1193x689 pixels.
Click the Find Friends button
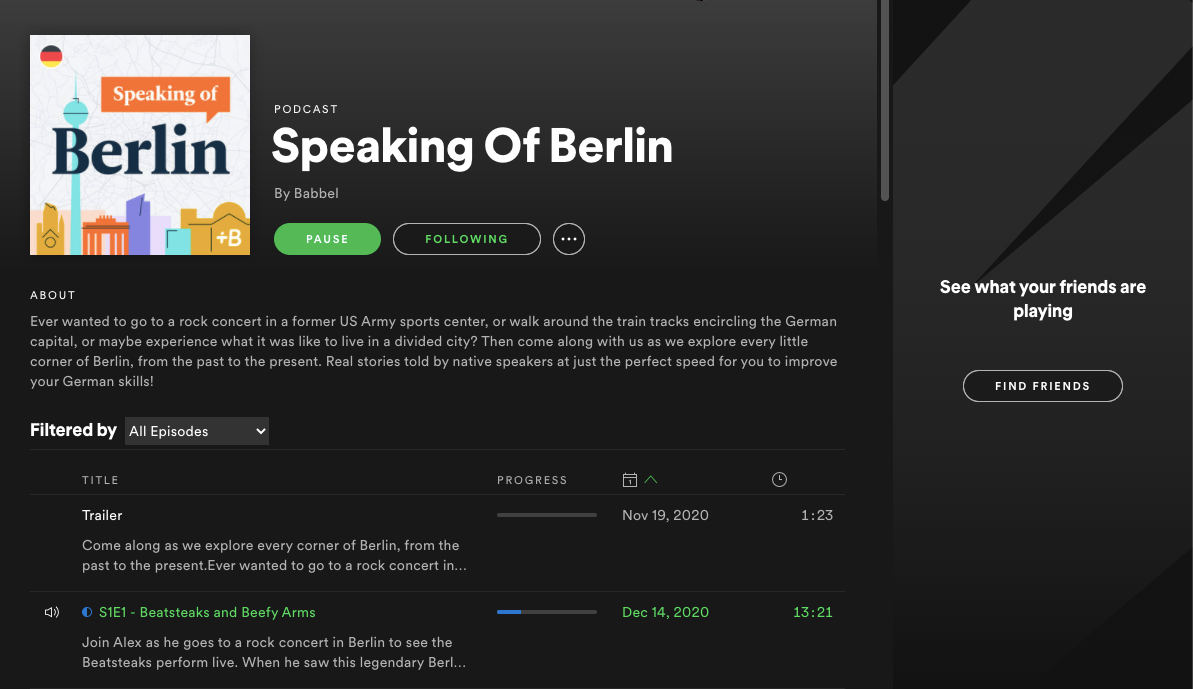click(1042, 385)
